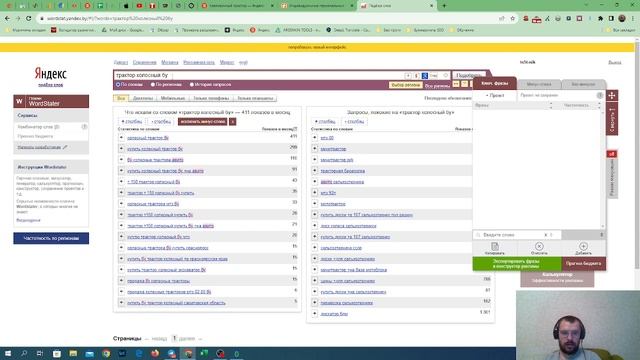Viewport: 640px width, 360px height.
Task: Add 'авито сельхозтехника' query with plus icon
Action: [x=315, y=182]
